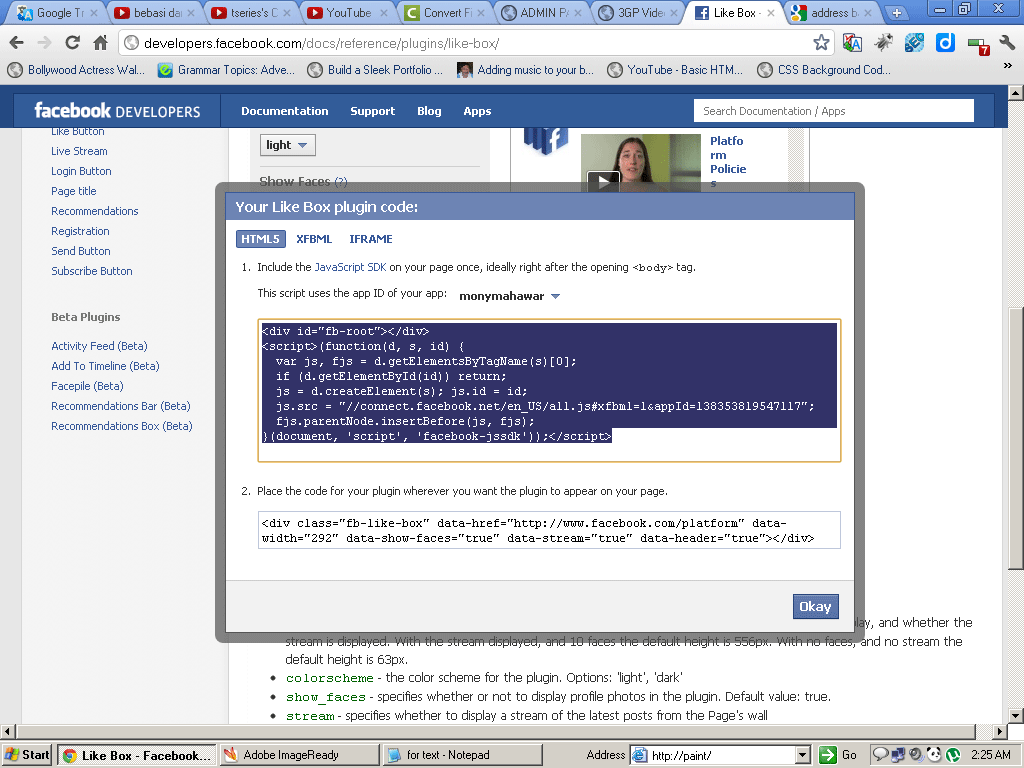Go back using the browser back arrow
The image size is (1024, 768).
(x=17, y=43)
